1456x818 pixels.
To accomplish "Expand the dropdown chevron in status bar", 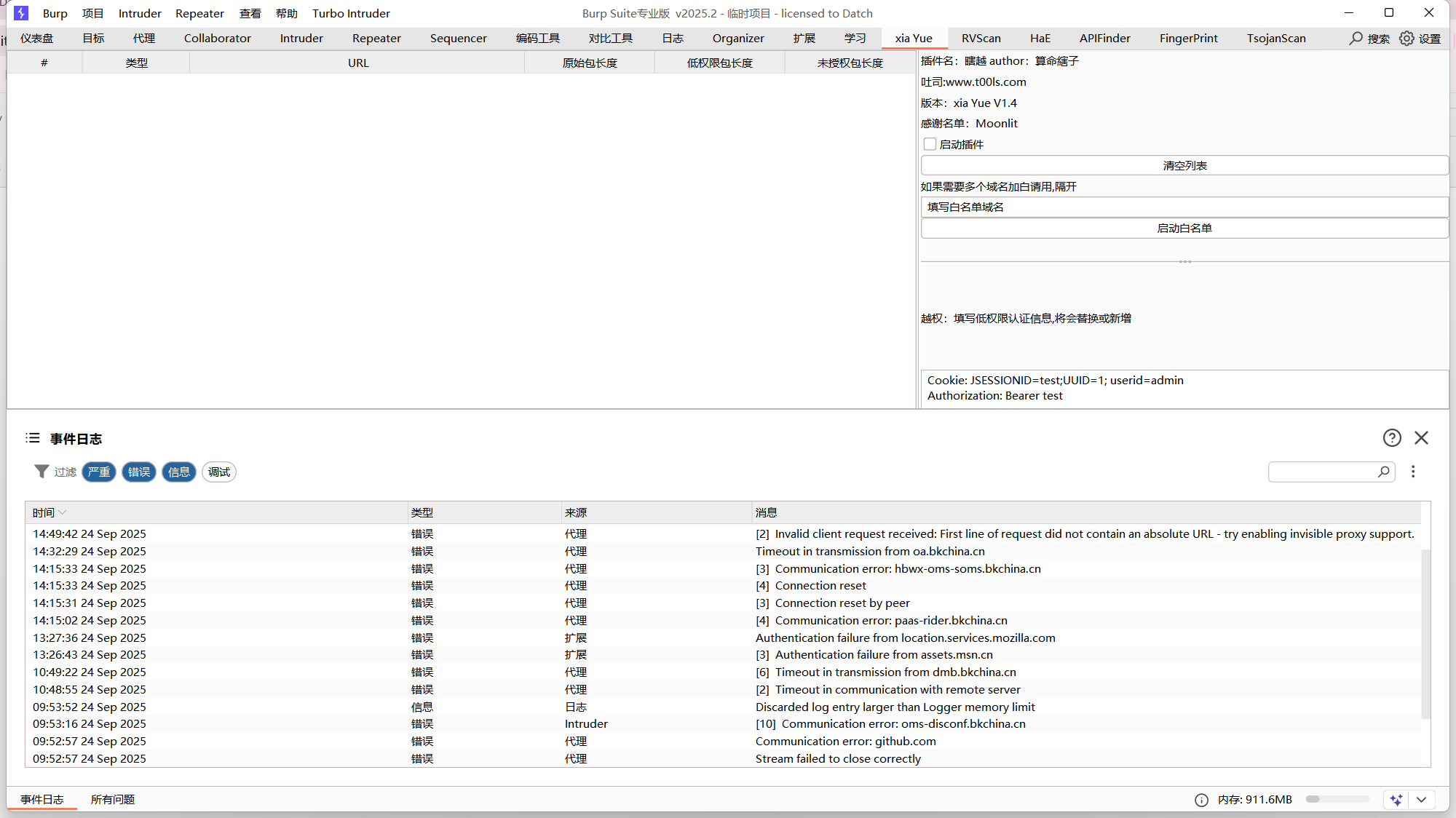I will [x=1421, y=800].
